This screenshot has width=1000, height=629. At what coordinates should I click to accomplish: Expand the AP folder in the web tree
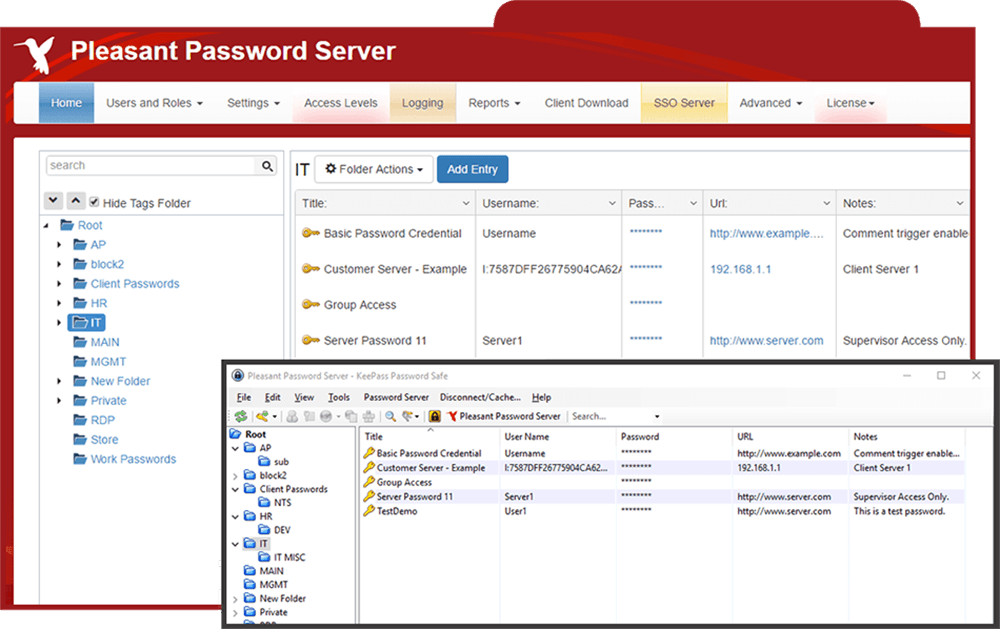(x=59, y=245)
